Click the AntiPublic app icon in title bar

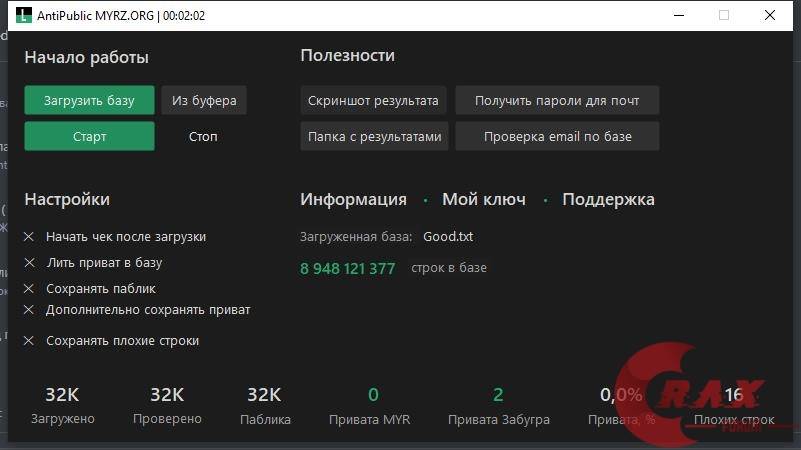click(x=23, y=15)
